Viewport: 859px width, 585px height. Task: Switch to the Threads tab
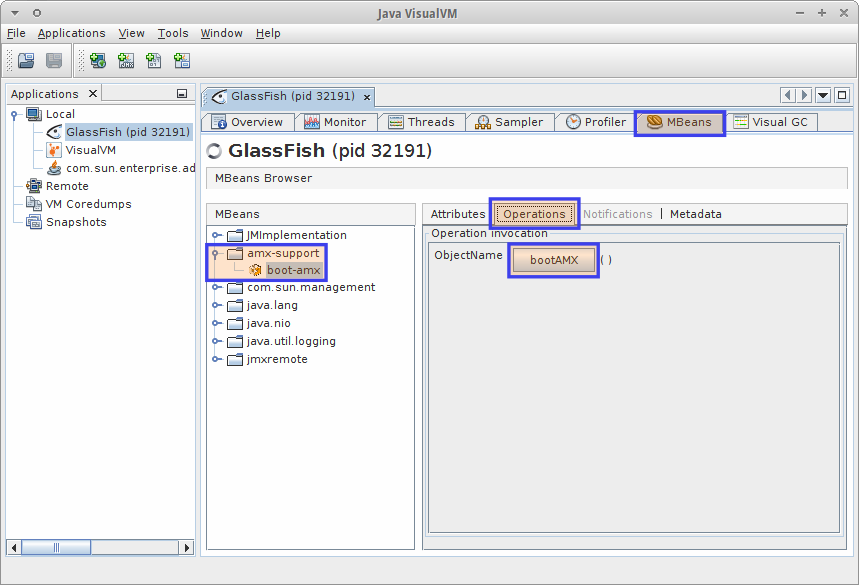tap(421, 122)
